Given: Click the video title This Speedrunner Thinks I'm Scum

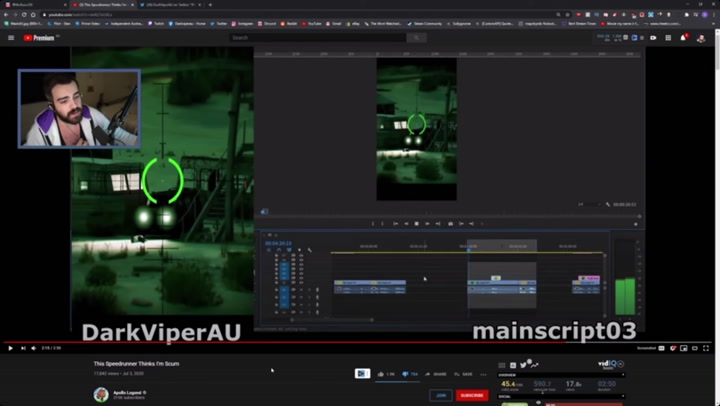Looking at the screenshot, I should [x=136, y=364].
